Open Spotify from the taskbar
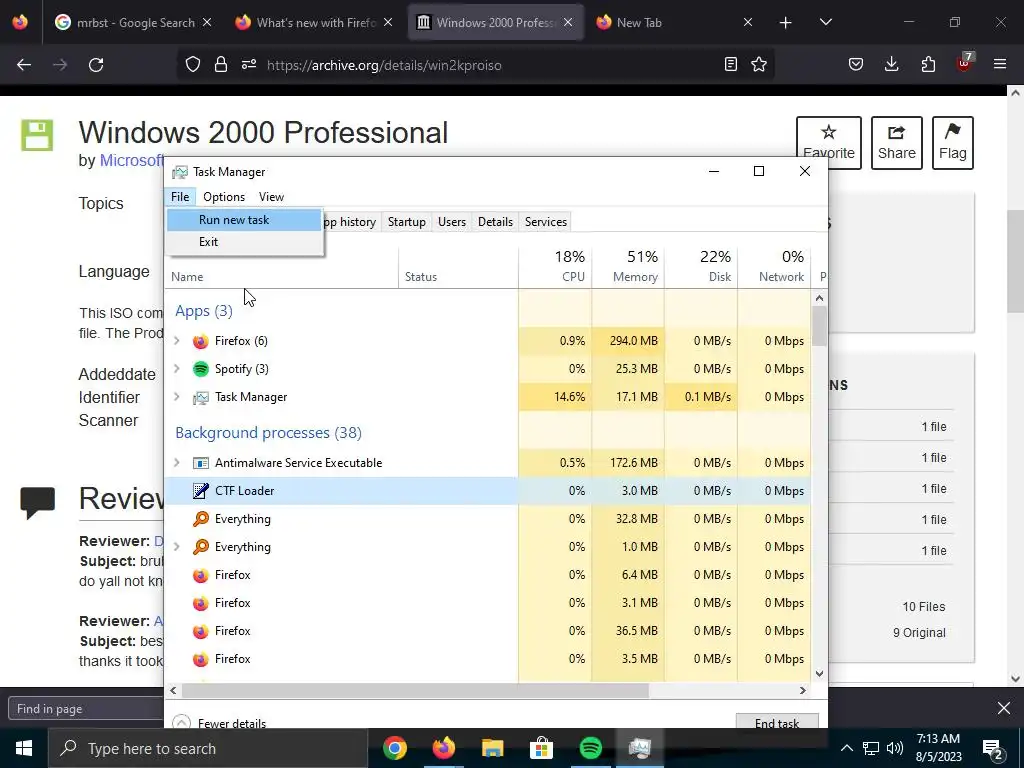The width and height of the screenshot is (1024, 768). pyautogui.click(x=590, y=748)
